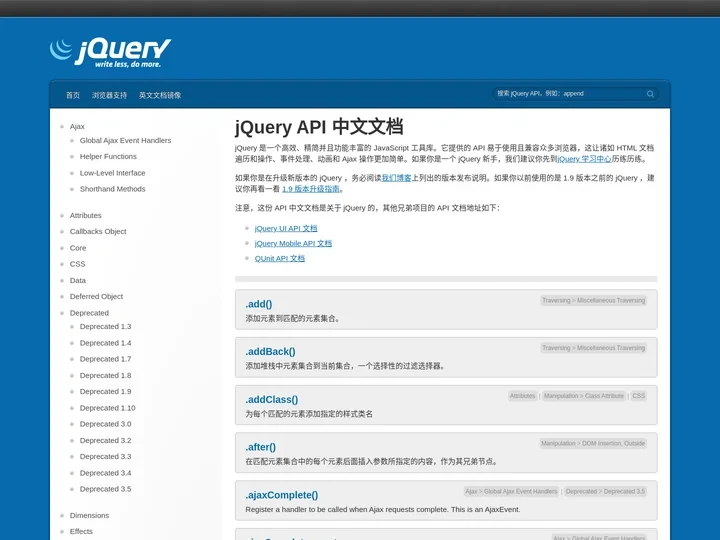The height and width of the screenshot is (540, 720).
Task: Click the jQuery logo
Action: (x=110, y=53)
